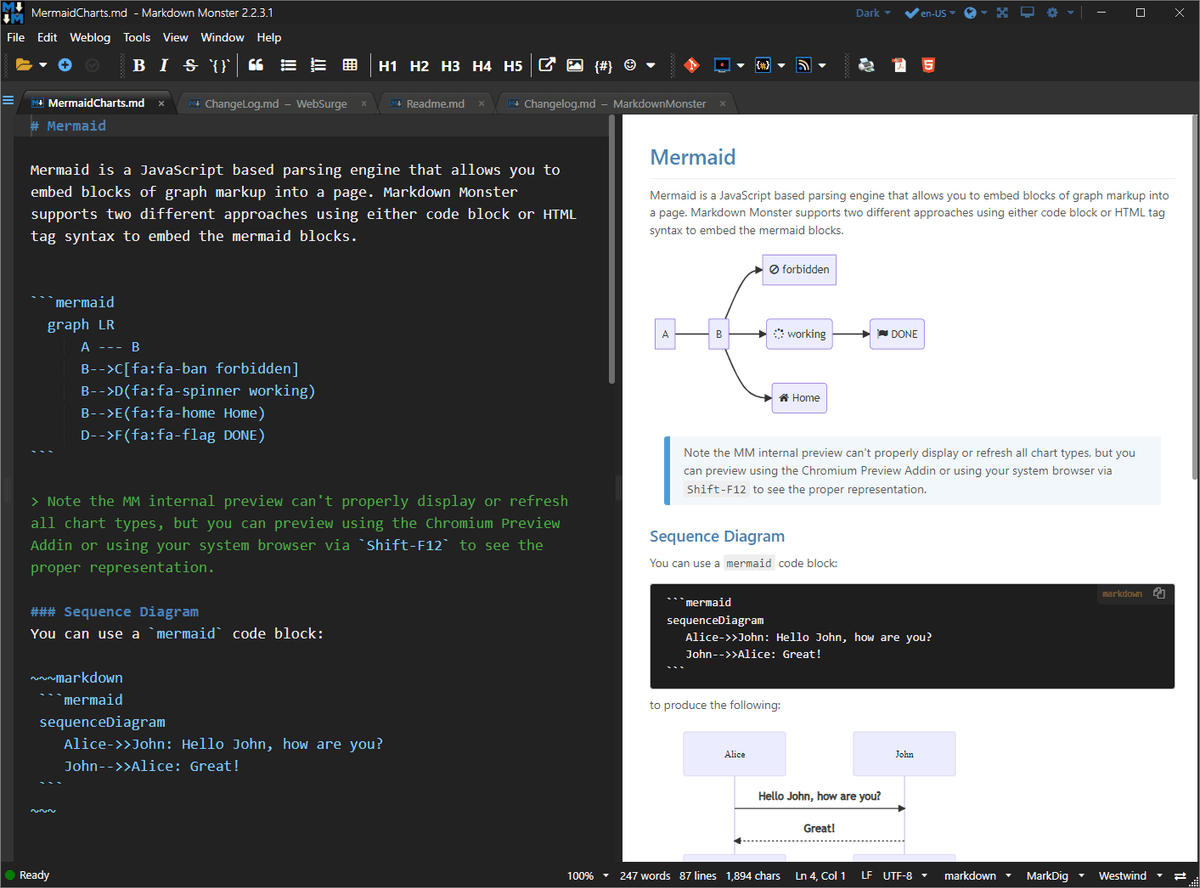Expand the weblog RSS dropdown arrow
The width and height of the screenshot is (1200, 888).
coord(822,66)
